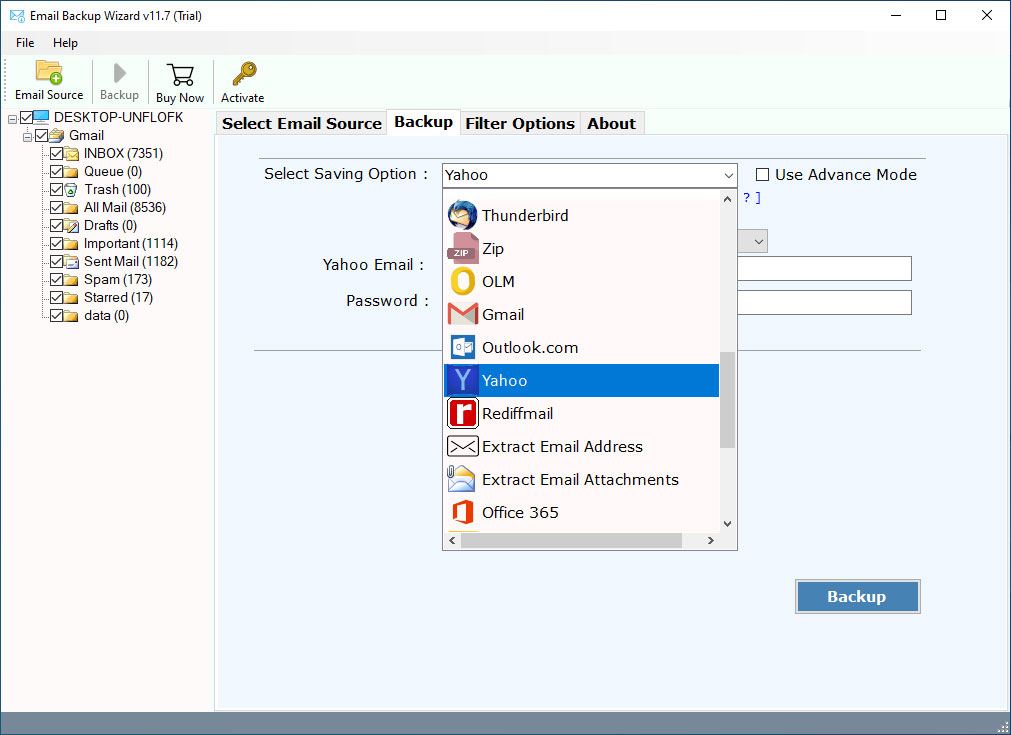Click the Spam folder icon
Screen dimensions: 1011x735
pos(71,280)
